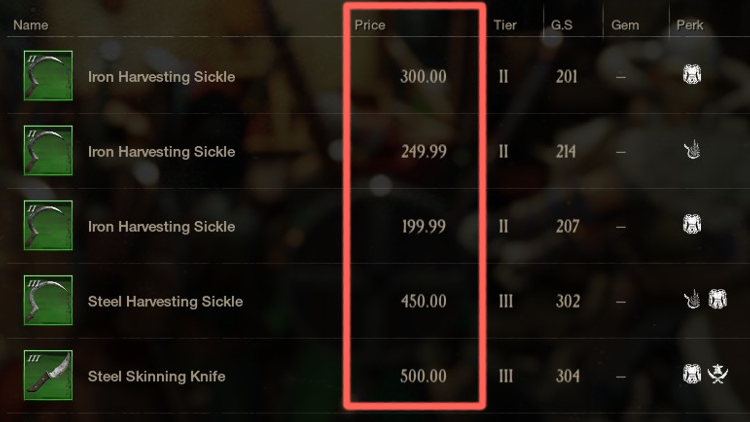Sort listings by the Name column header
The image size is (750, 422).
point(30,25)
